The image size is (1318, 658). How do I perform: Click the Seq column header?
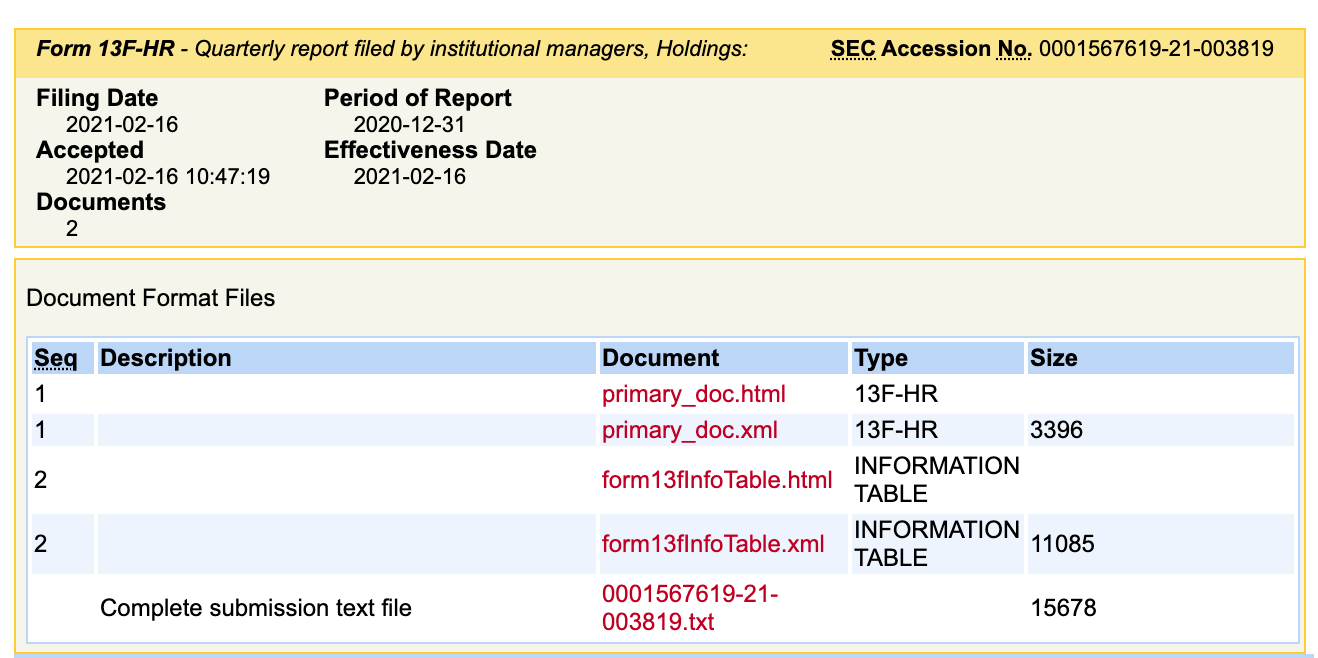pos(56,358)
